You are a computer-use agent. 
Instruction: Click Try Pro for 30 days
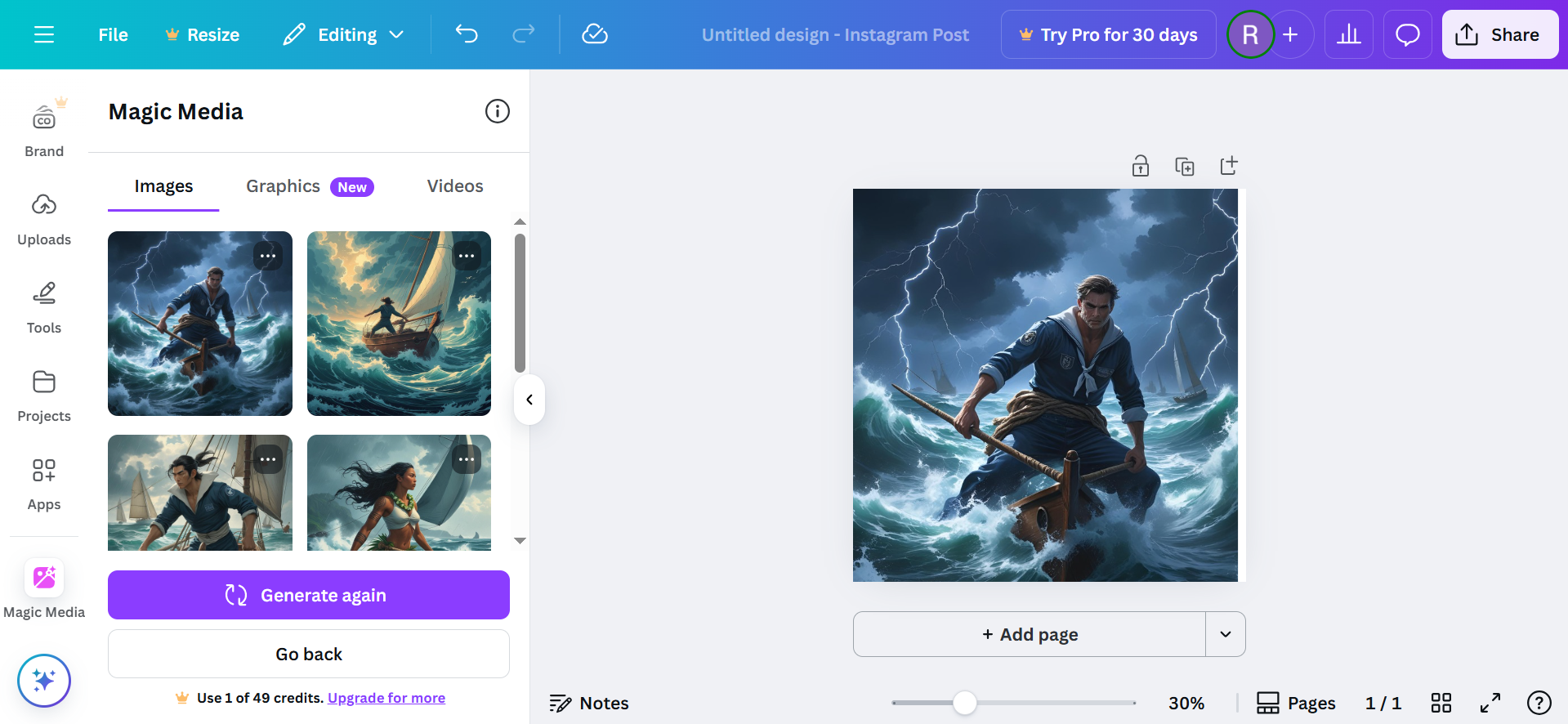[1108, 34]
